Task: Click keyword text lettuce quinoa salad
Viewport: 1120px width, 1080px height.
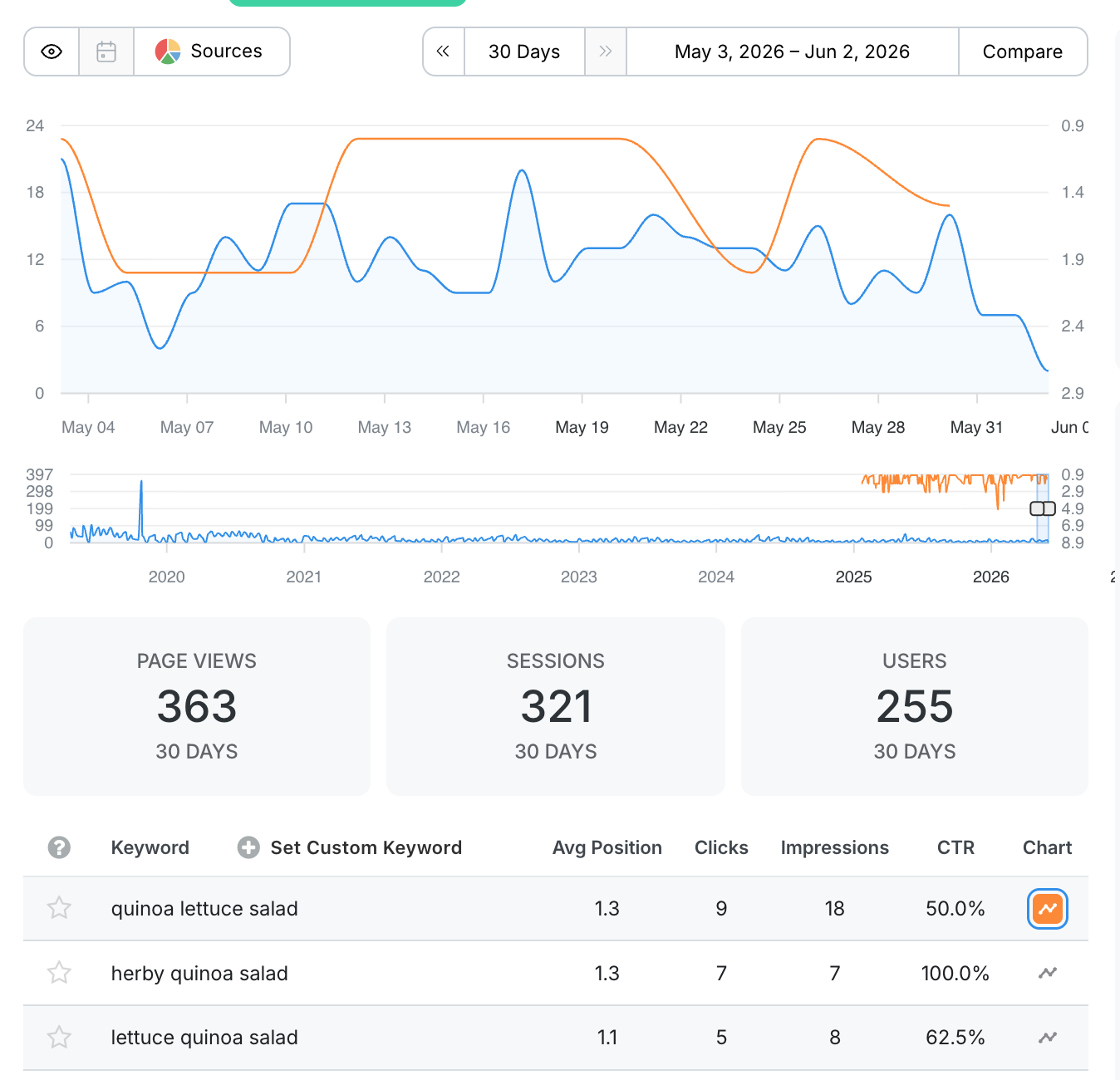Action: pyautogui.click(x=204, y=1038)
